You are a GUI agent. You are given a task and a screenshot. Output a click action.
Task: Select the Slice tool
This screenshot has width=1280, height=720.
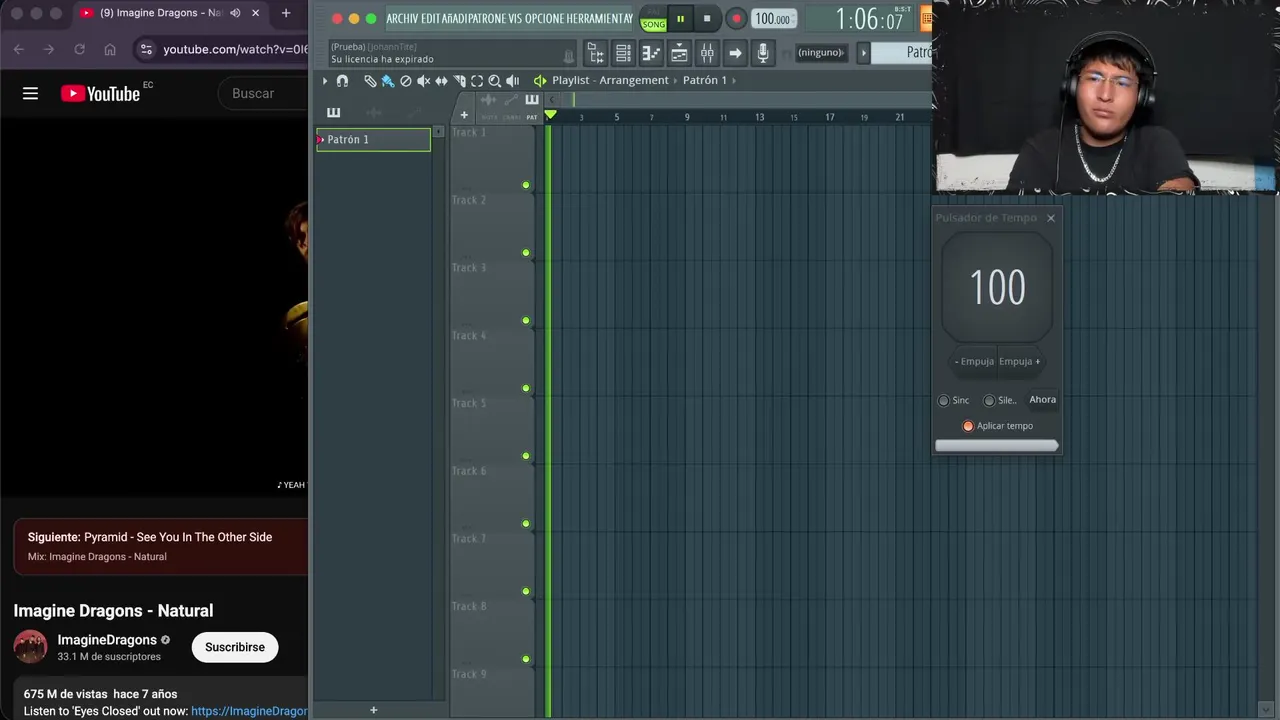coord(459,80)
